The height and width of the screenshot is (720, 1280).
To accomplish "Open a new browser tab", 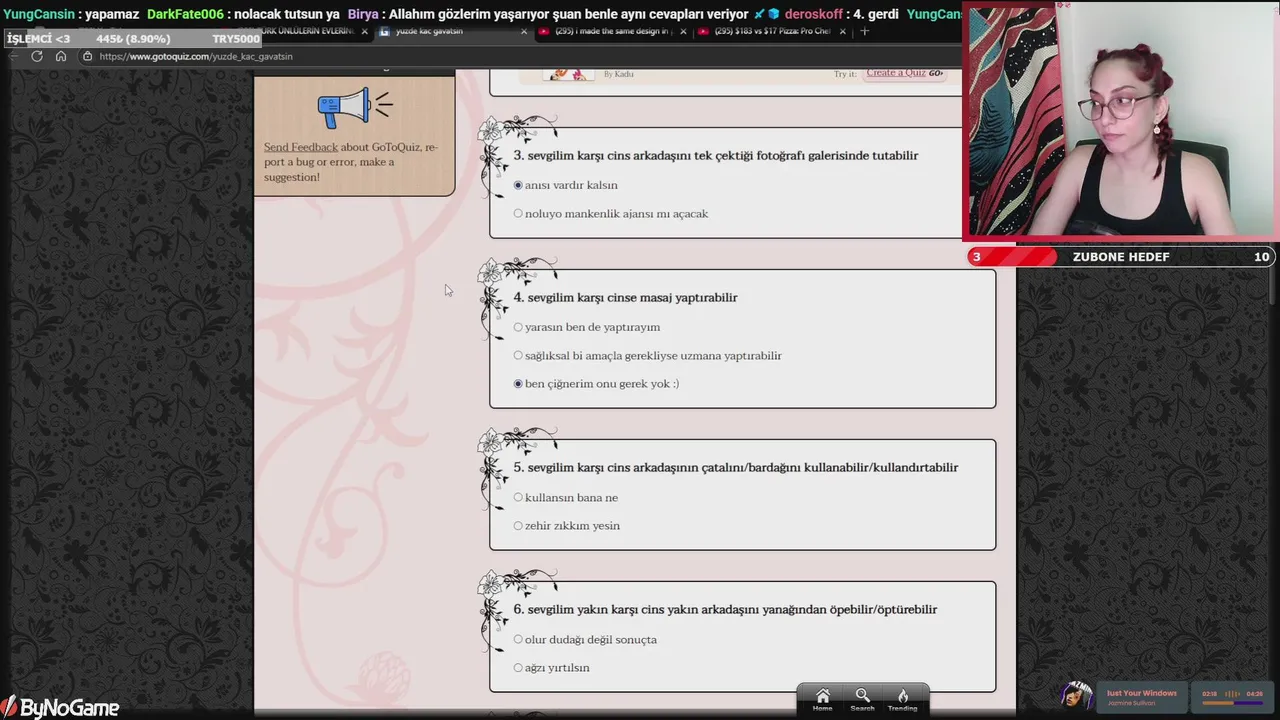I will [865, 31].
